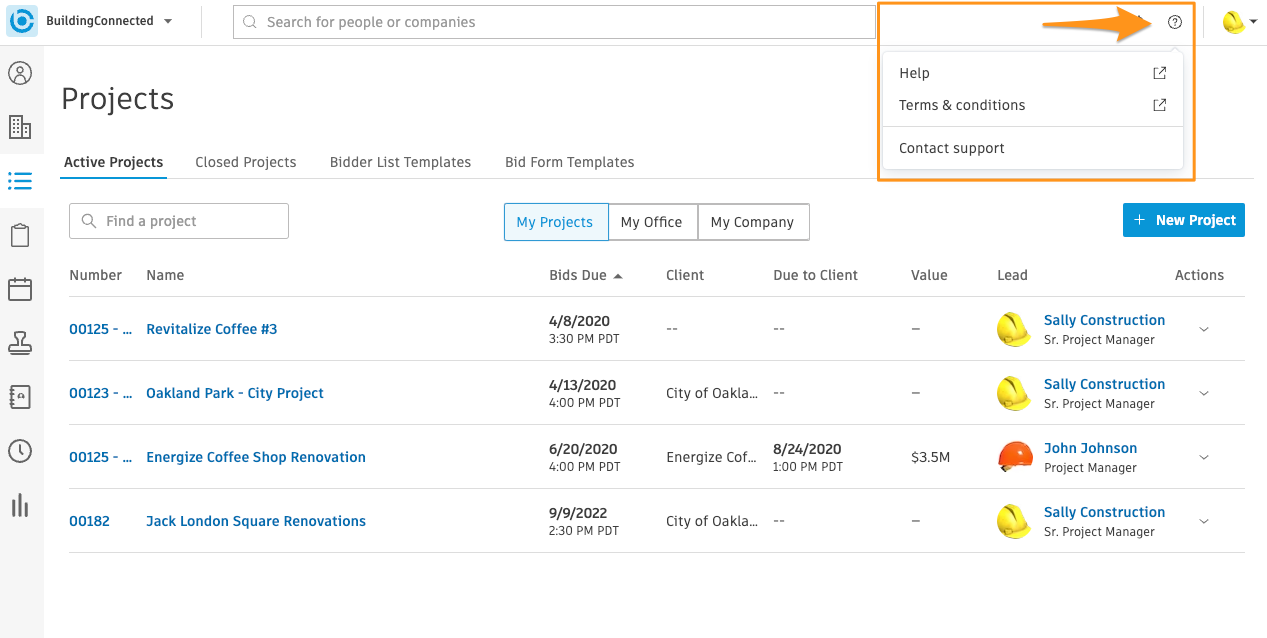1267x638 pixels.
Task: Open the bar chart reports icon
Action: pos(20,505)
